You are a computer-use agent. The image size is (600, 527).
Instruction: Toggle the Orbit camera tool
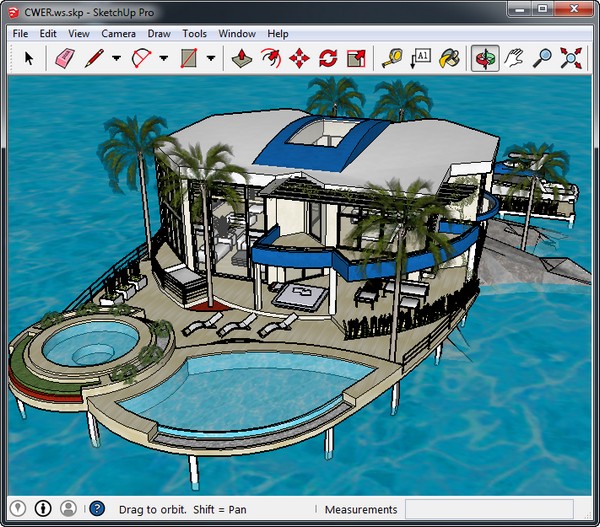(485, 58)
